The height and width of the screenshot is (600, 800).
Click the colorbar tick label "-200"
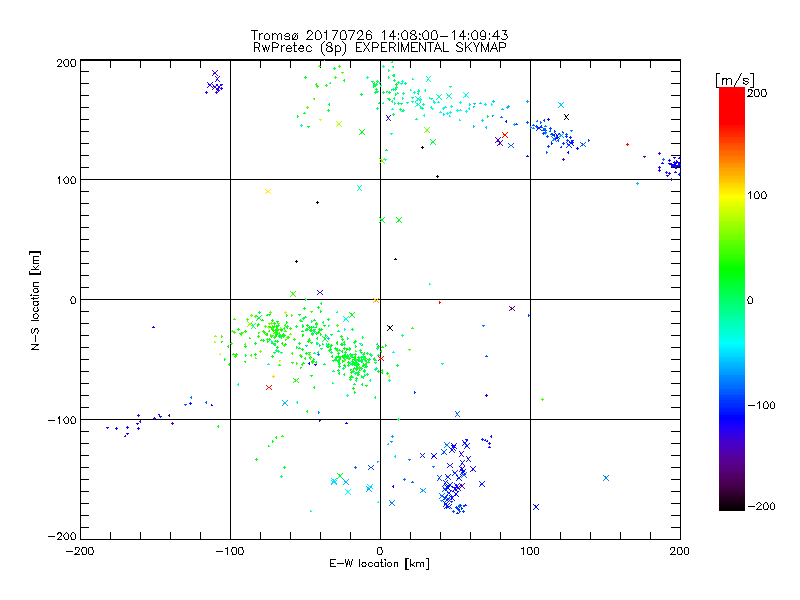coord(761,506)
